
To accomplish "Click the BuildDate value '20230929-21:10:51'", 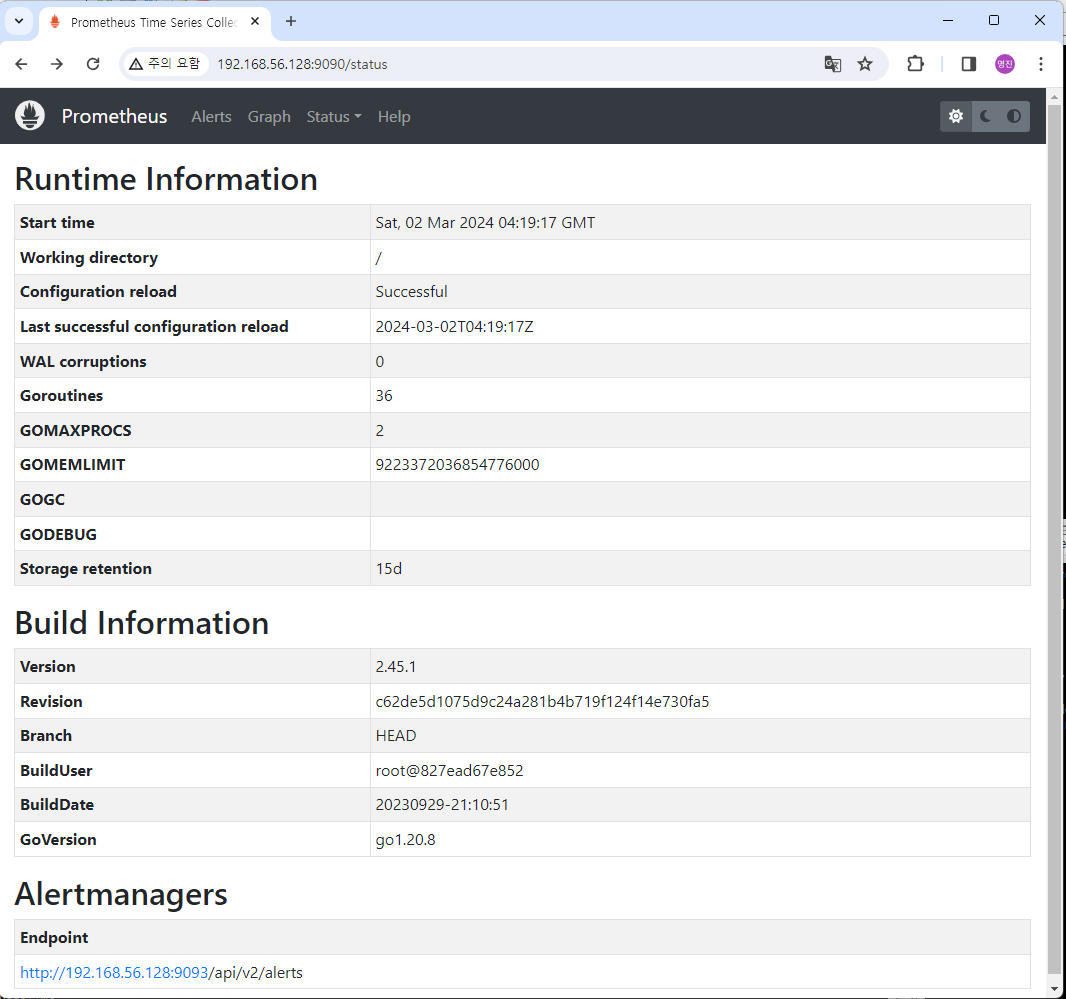I will point(442,805).
